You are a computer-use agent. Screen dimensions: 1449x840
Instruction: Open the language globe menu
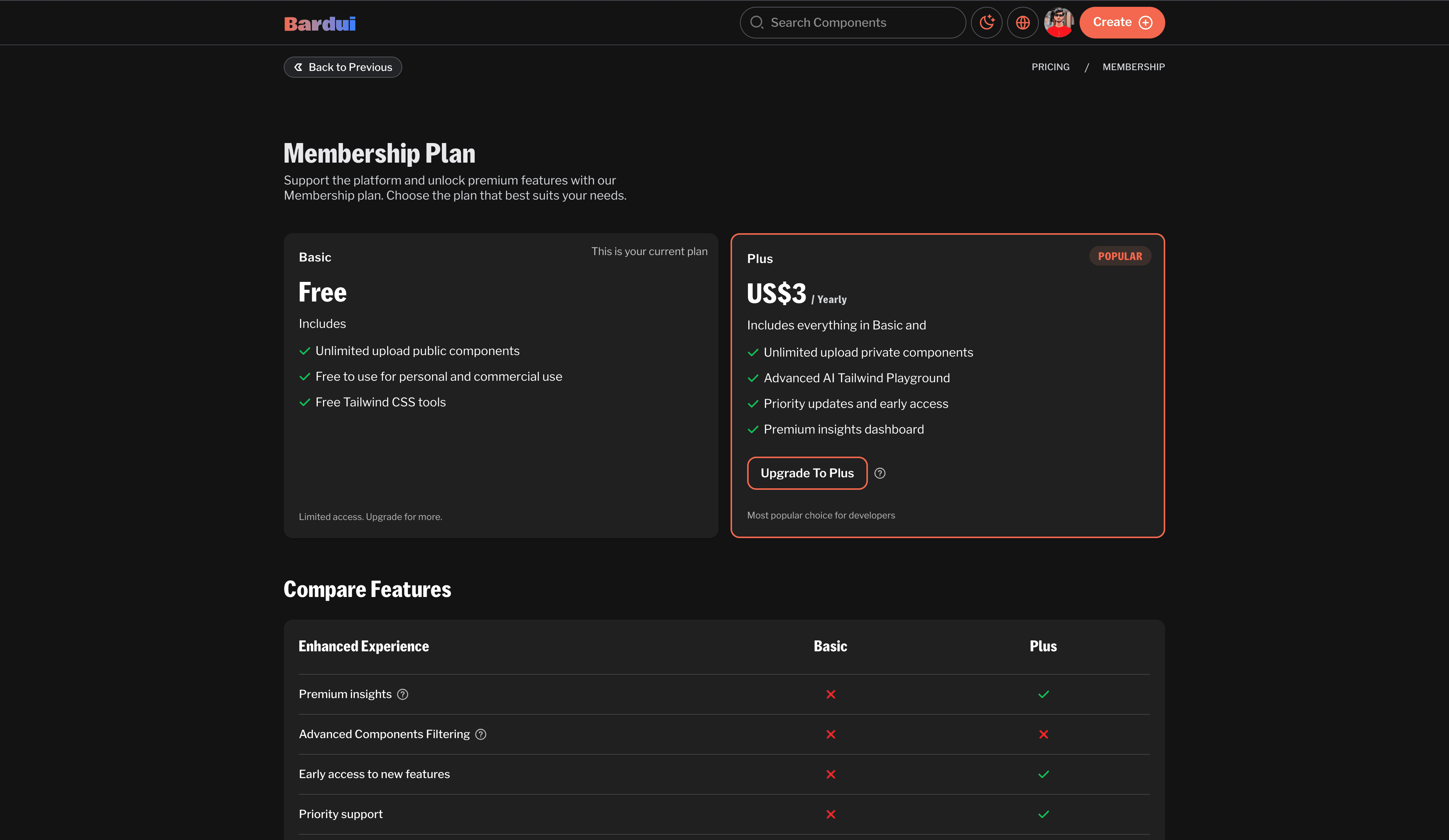[x=1022, y=22]
